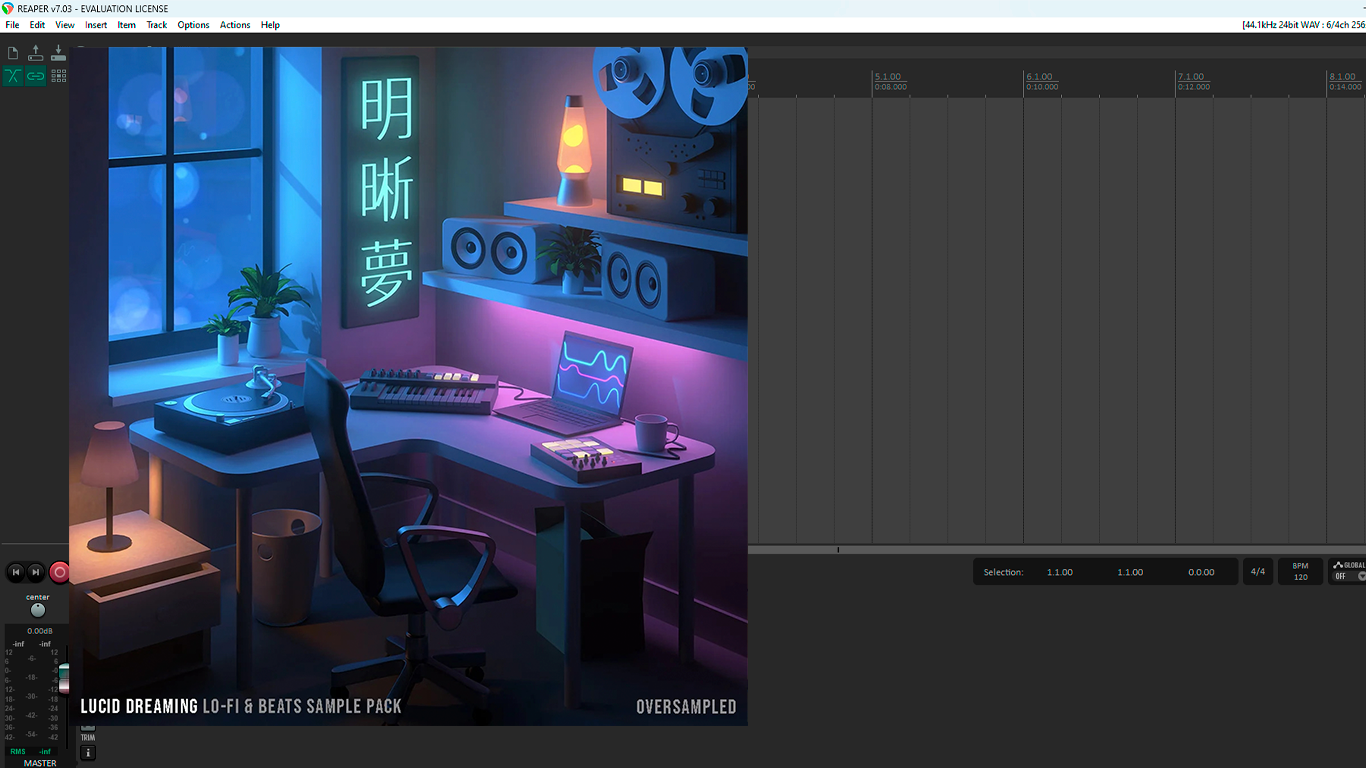Image resolution: width=1366 pixels, height=768 pixels.
Task: Open the Track menu
Action: coord(157,25)
